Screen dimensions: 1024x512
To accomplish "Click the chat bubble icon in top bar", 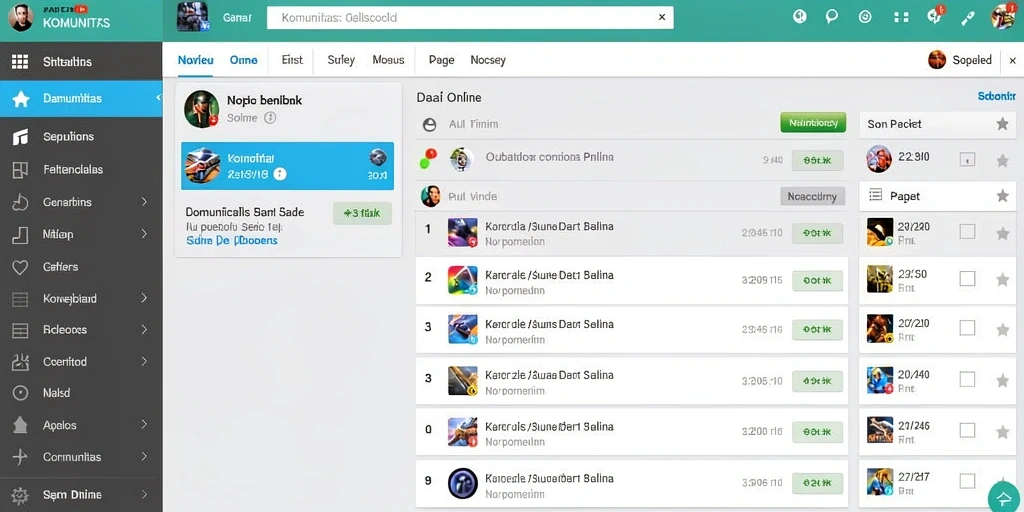I will click(x=831, y=17).
